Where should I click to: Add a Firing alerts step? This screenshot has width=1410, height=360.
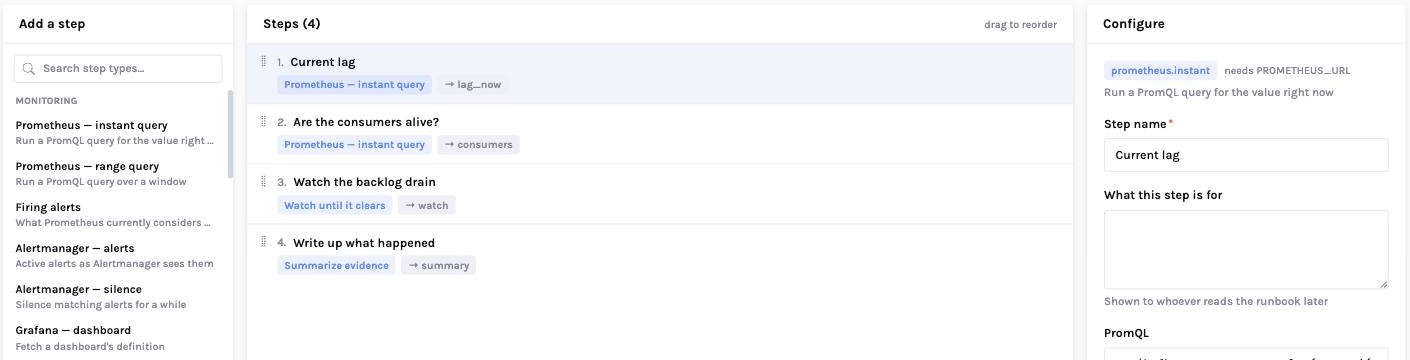pos(116,214)
